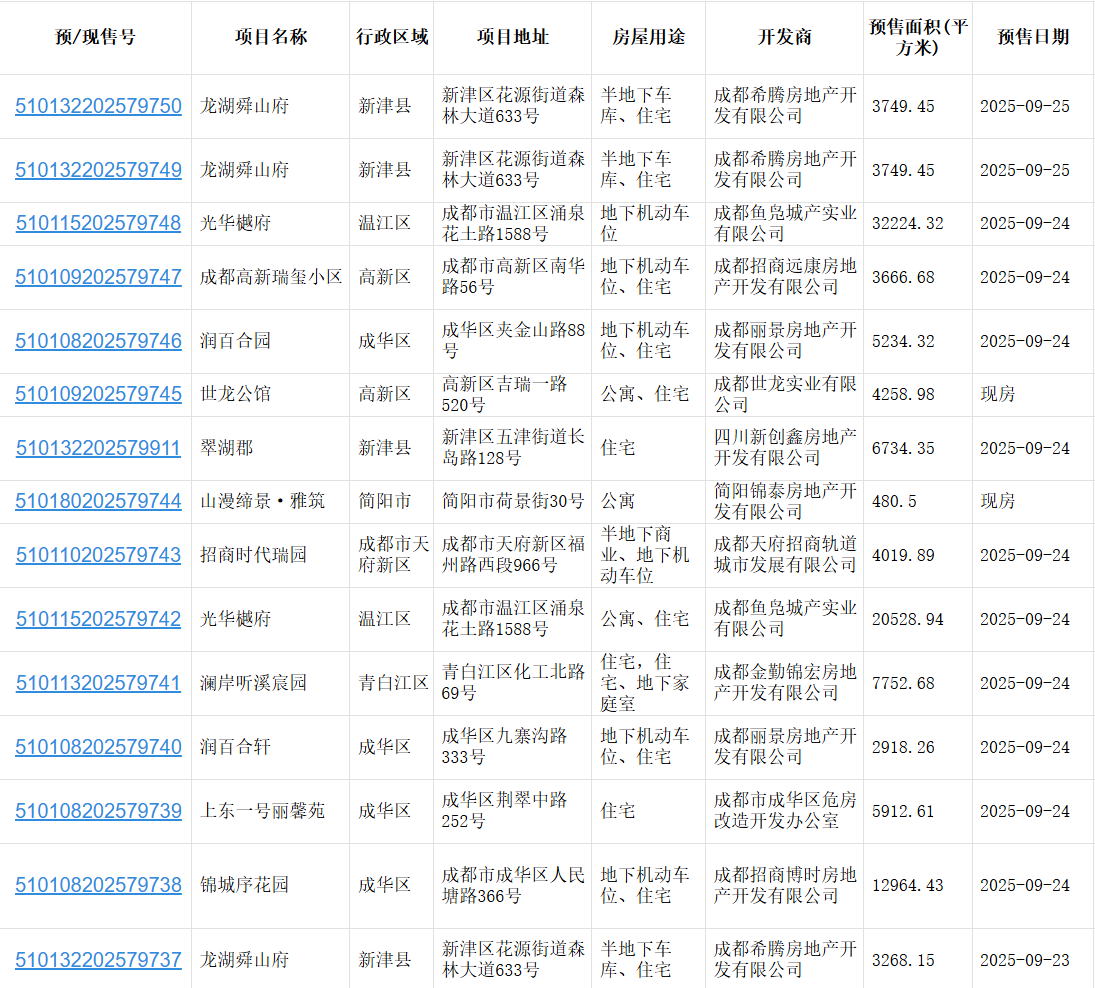The height and width of the screenshot is (988, 1095).
Task: Select presale link 510113202579741
Action: (x=98, y=683)
